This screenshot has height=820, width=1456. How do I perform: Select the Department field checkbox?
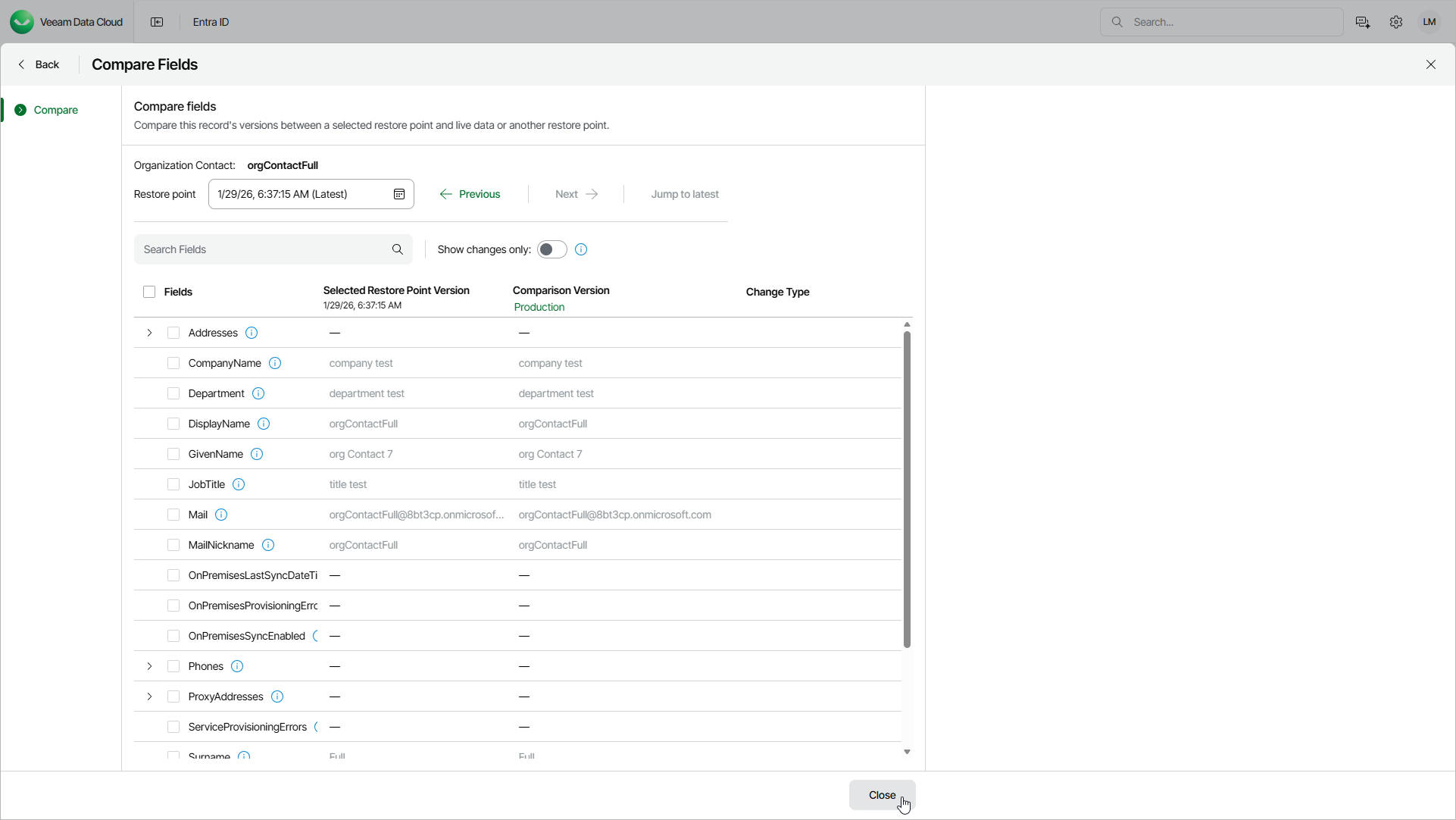click(x=173, y=393)
